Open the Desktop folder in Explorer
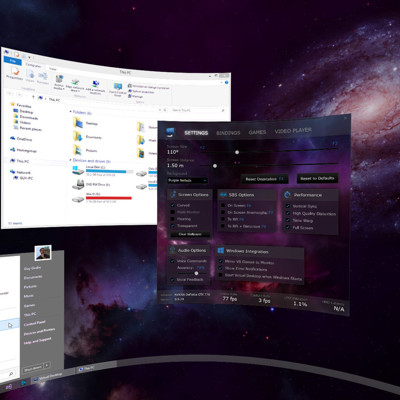 click(78, 123)
